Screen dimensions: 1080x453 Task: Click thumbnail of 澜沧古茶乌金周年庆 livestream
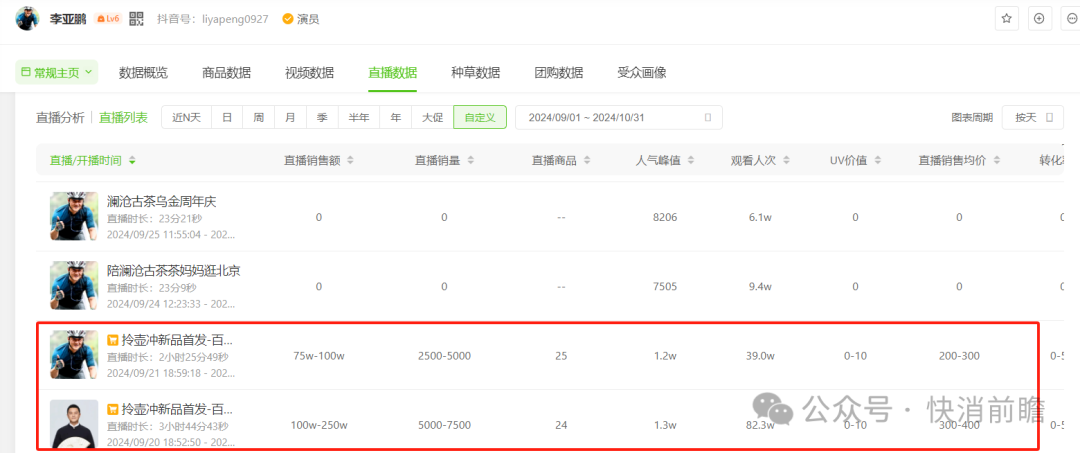(74, 216)
